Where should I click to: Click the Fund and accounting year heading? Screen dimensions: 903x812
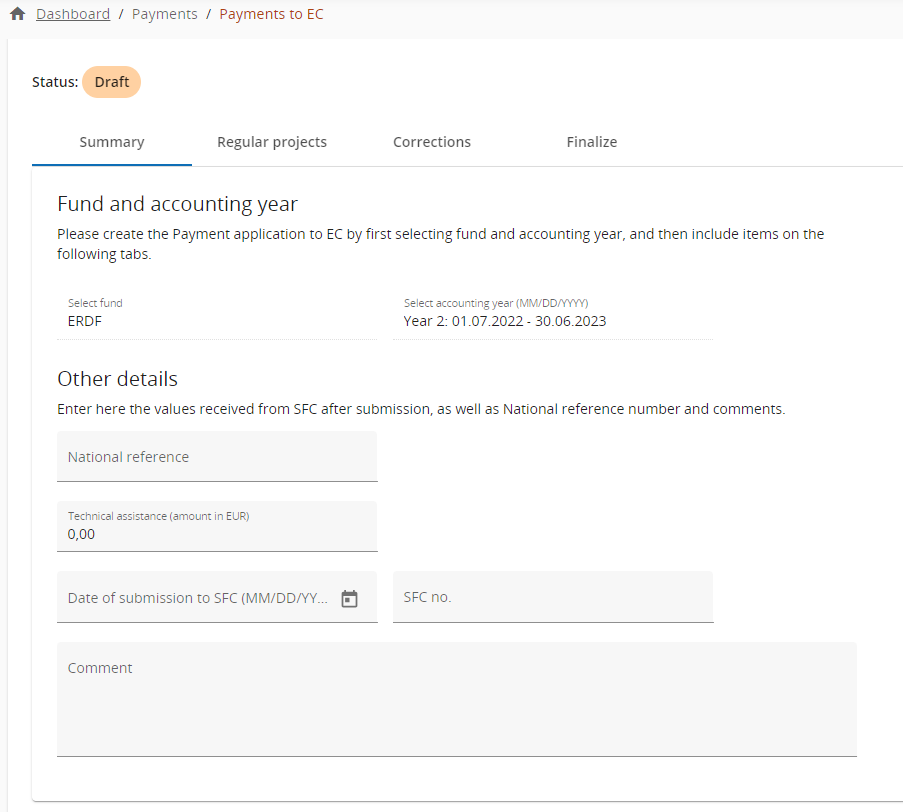pos(177,204)
